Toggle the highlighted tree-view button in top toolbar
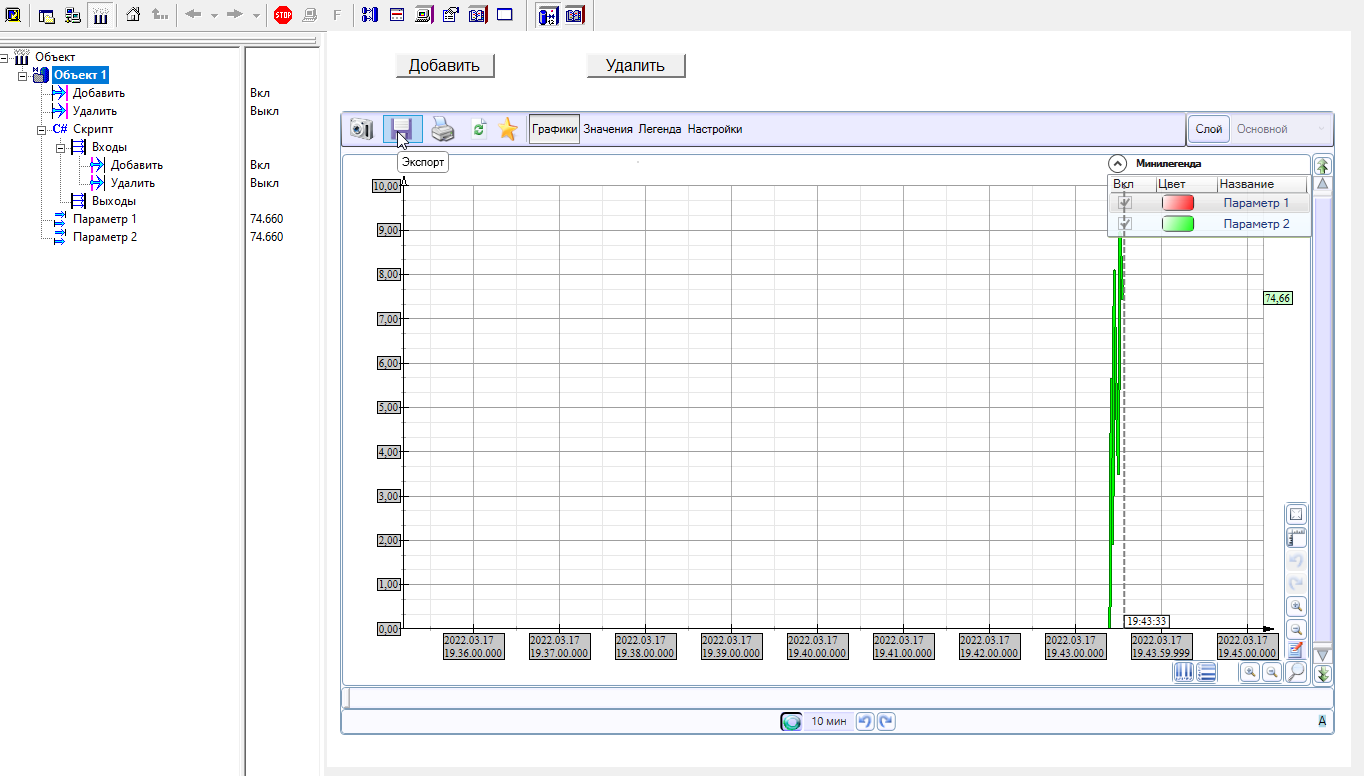 (101, 15)
